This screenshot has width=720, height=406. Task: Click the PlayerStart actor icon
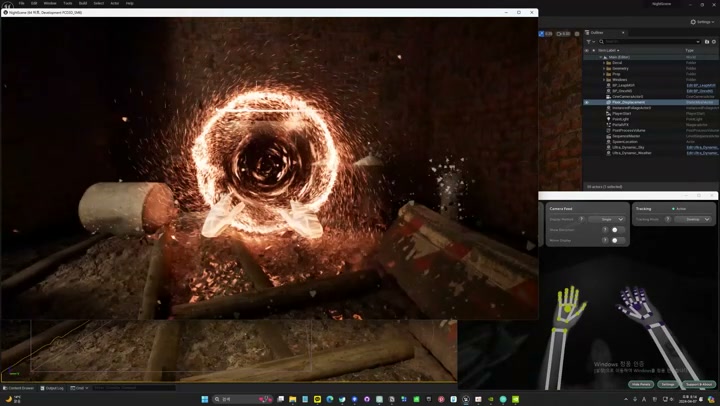[609, 113]
